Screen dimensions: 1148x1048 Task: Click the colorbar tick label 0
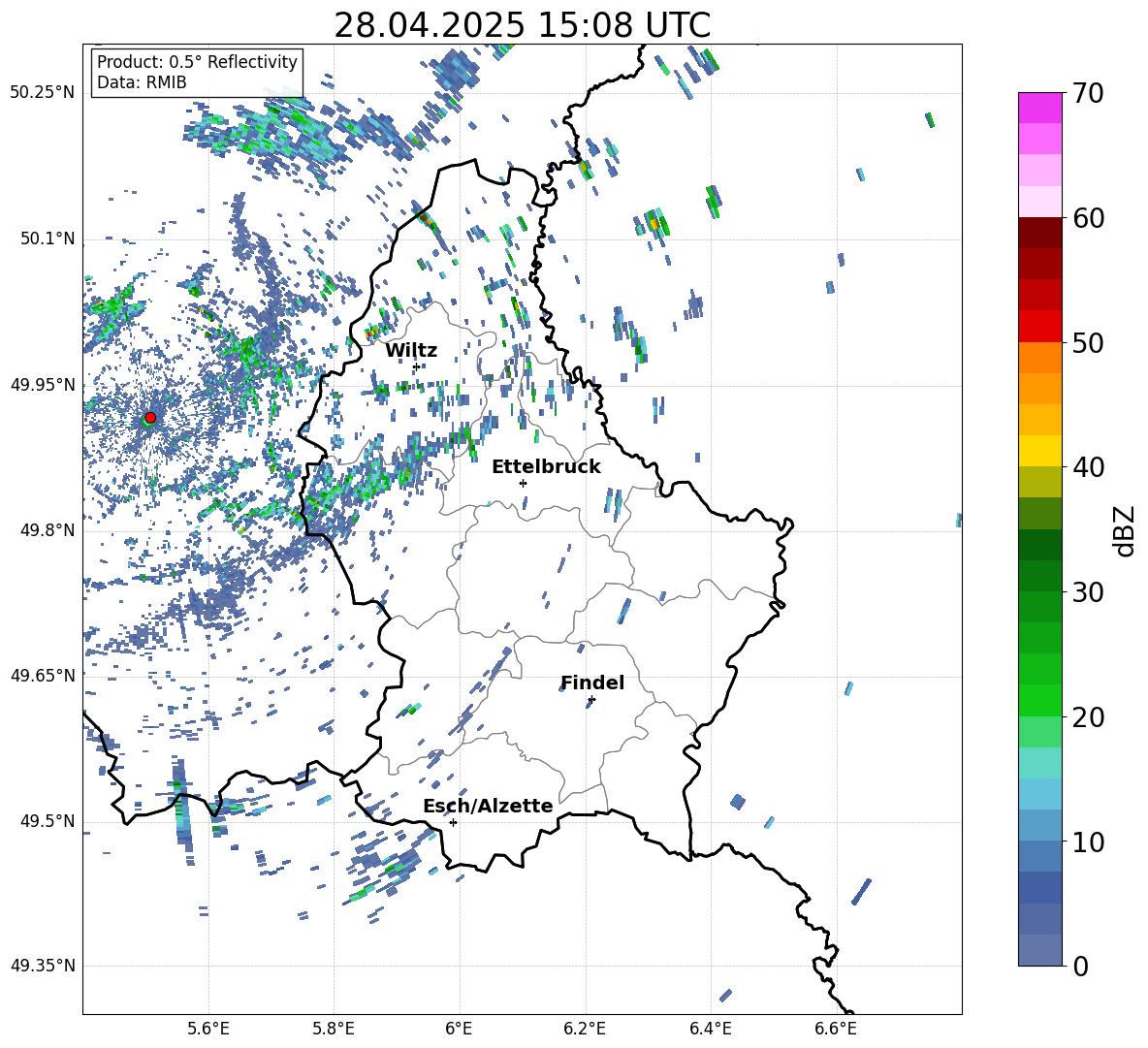tap(1080, 967)
